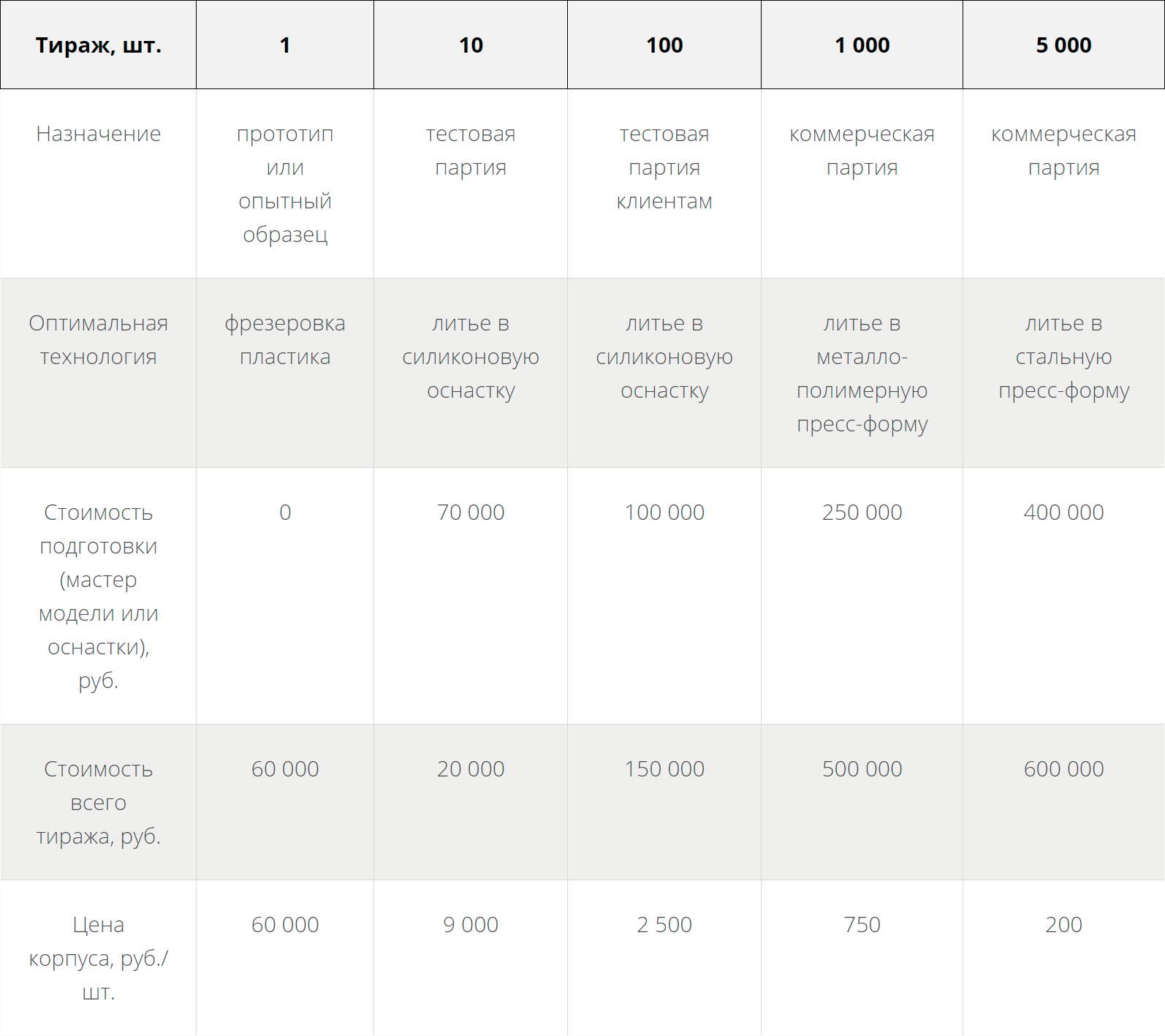Click the "750" unit price cell
Screen dimensions: 1165x1036
(862, 925)
